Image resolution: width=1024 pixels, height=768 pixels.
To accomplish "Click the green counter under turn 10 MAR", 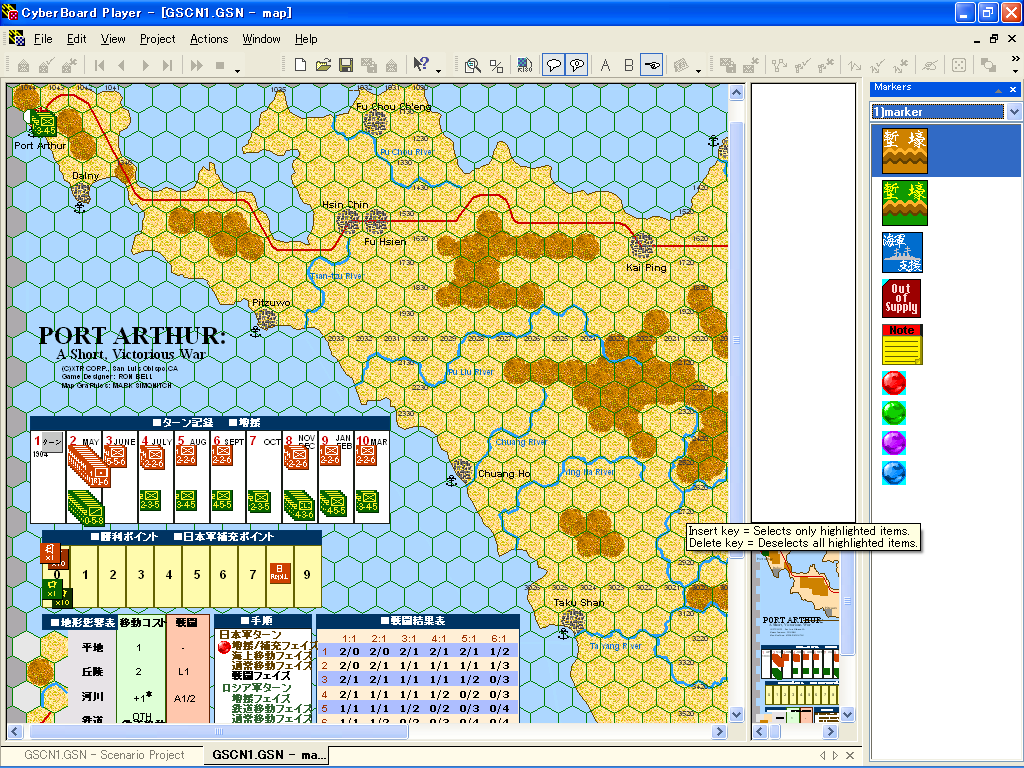I will pyautogui.click(x=367, y=502).
